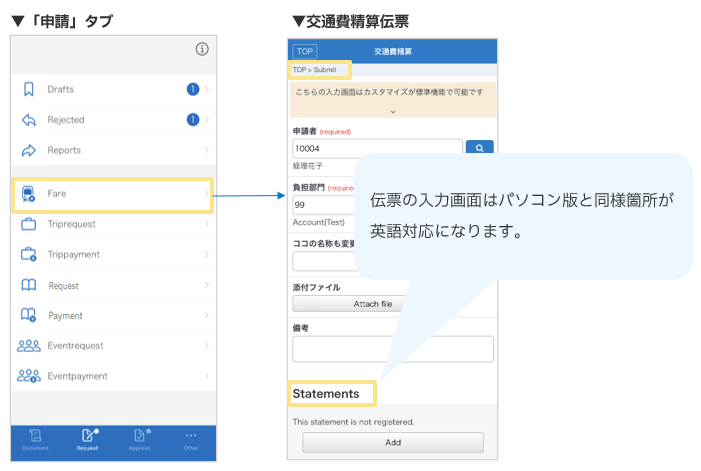Screen dimensions: 701x471
Task: Switch to the Request bottom tab
Action: tap(88, 440)
